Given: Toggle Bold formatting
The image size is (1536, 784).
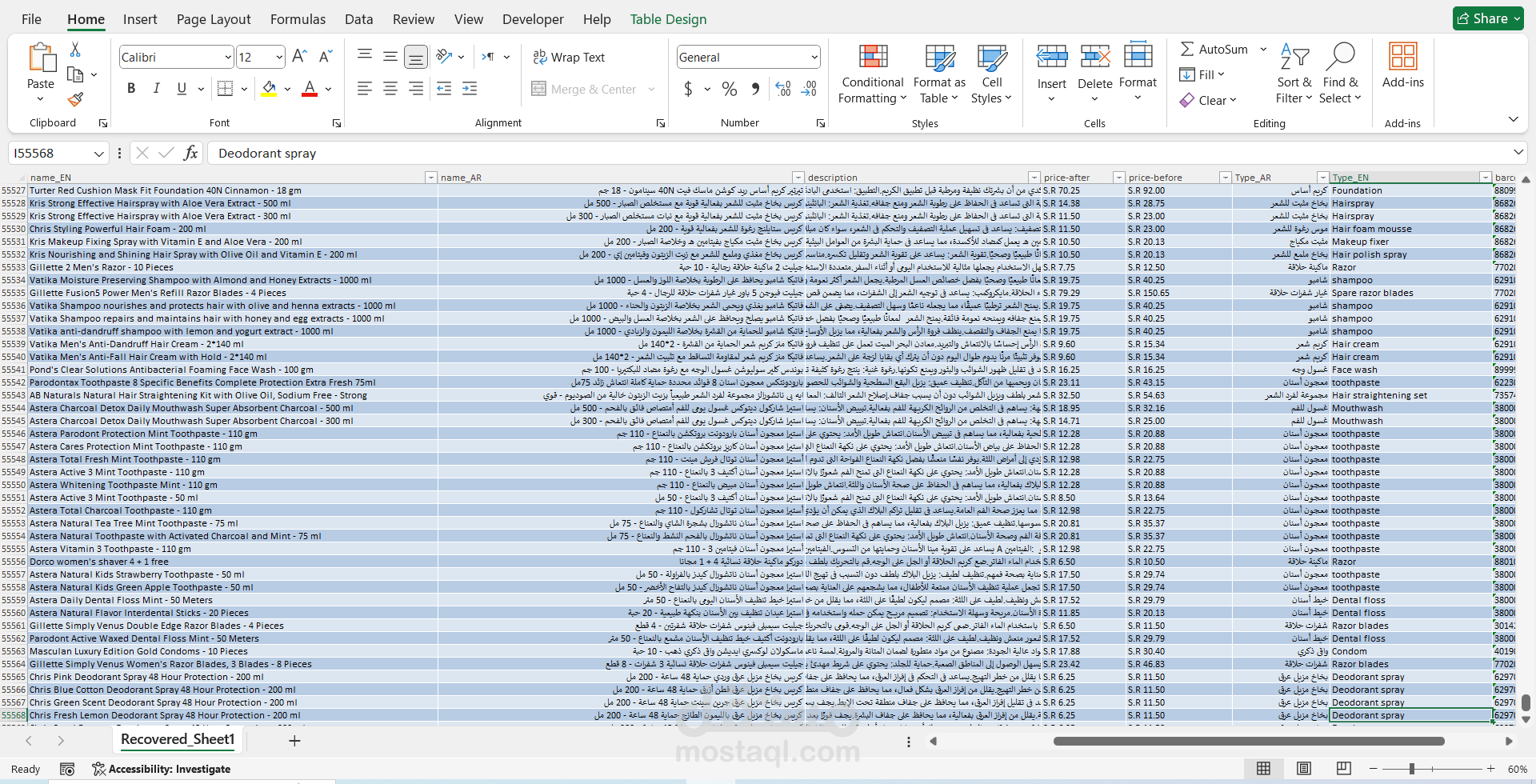Looking at the screenshot, I should click(131, 89).
